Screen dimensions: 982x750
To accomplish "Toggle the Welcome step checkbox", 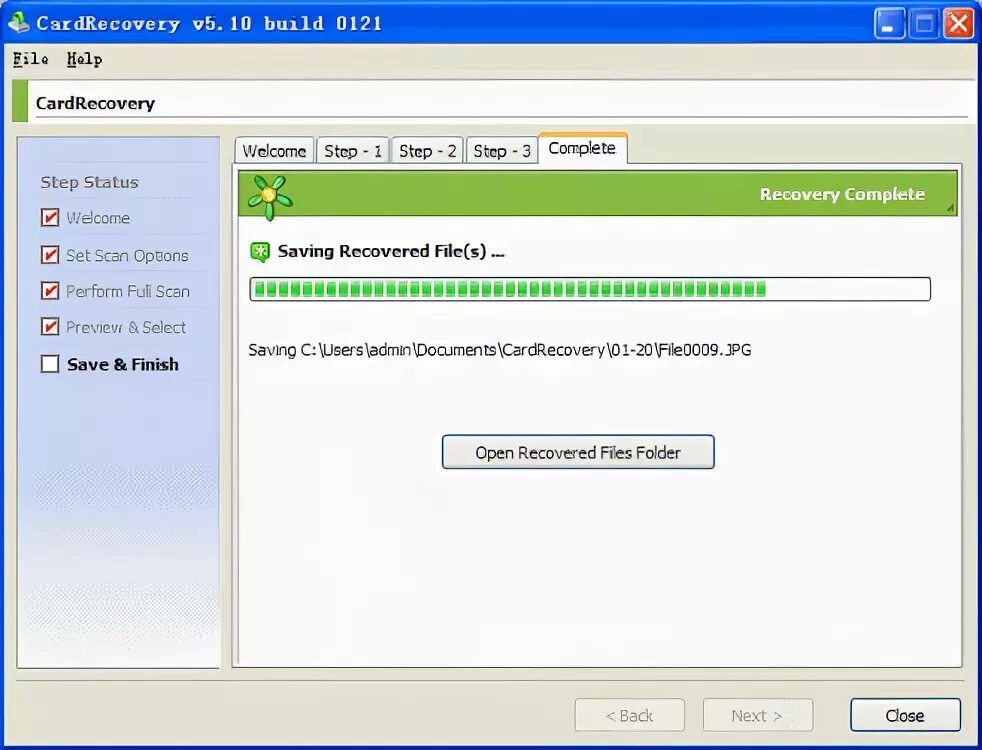I will pyautogui.click(x=50, y=218).
